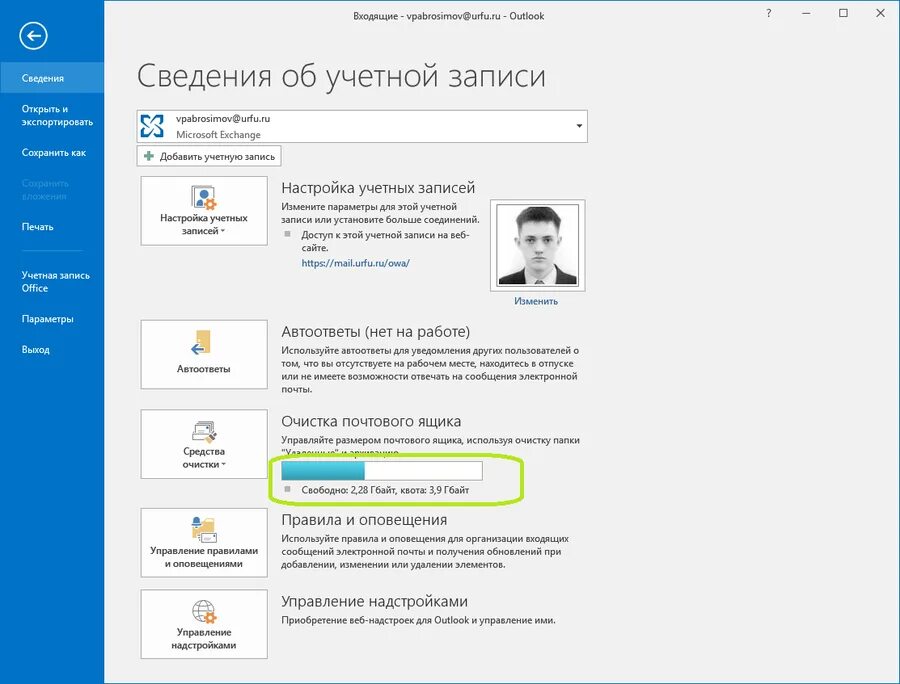Close the Outlook window

(880, 13)
